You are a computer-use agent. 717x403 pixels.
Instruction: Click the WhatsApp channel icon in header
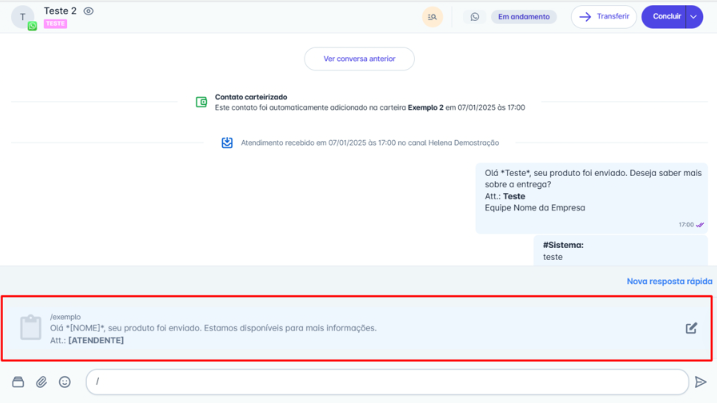click(x=475, y=17)
